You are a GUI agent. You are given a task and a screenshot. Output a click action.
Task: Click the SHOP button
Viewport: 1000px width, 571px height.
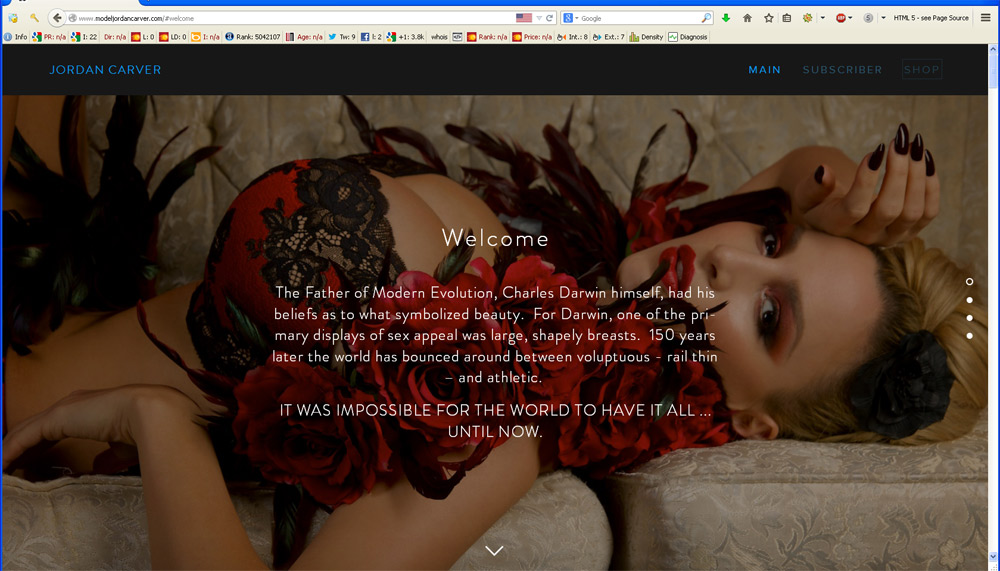(921, 70)
